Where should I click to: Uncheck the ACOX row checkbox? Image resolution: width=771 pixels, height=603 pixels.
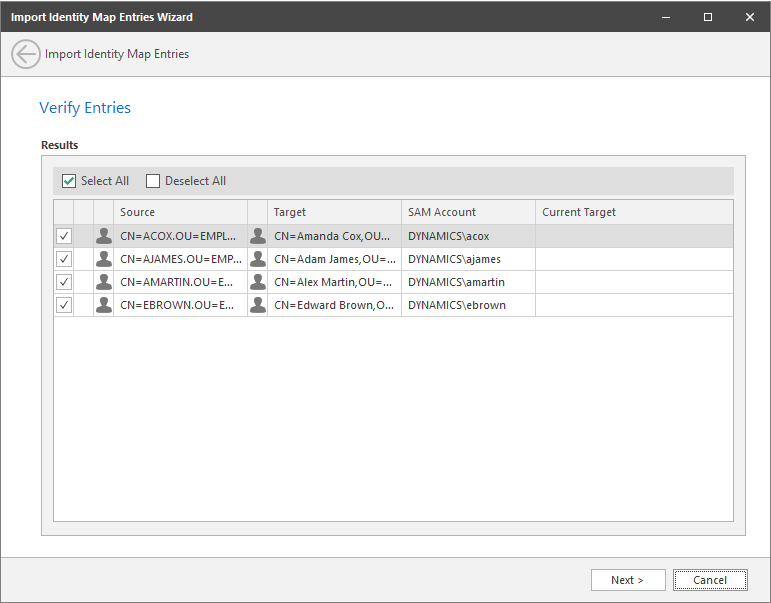coord(64,236)
